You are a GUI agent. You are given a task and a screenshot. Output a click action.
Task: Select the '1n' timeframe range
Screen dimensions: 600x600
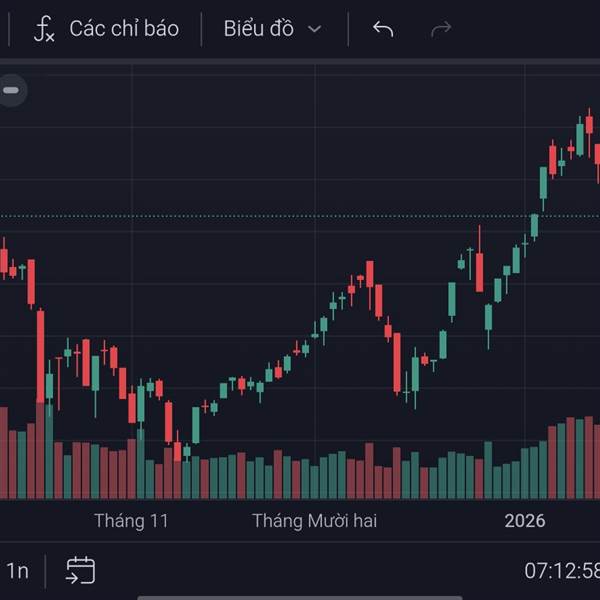click(x=17, y=571)
